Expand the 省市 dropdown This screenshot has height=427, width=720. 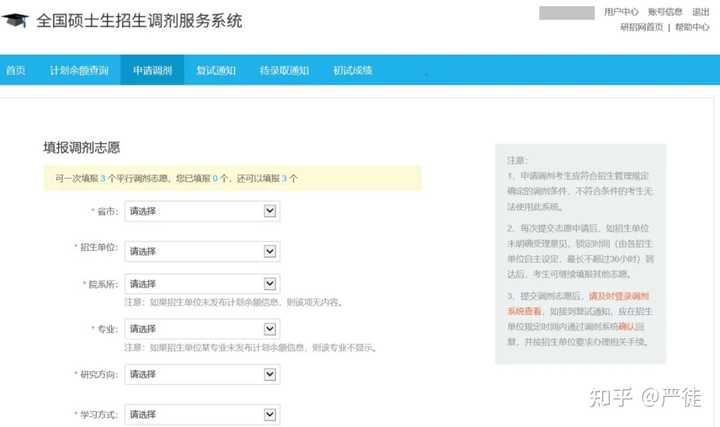click(202, 211)
